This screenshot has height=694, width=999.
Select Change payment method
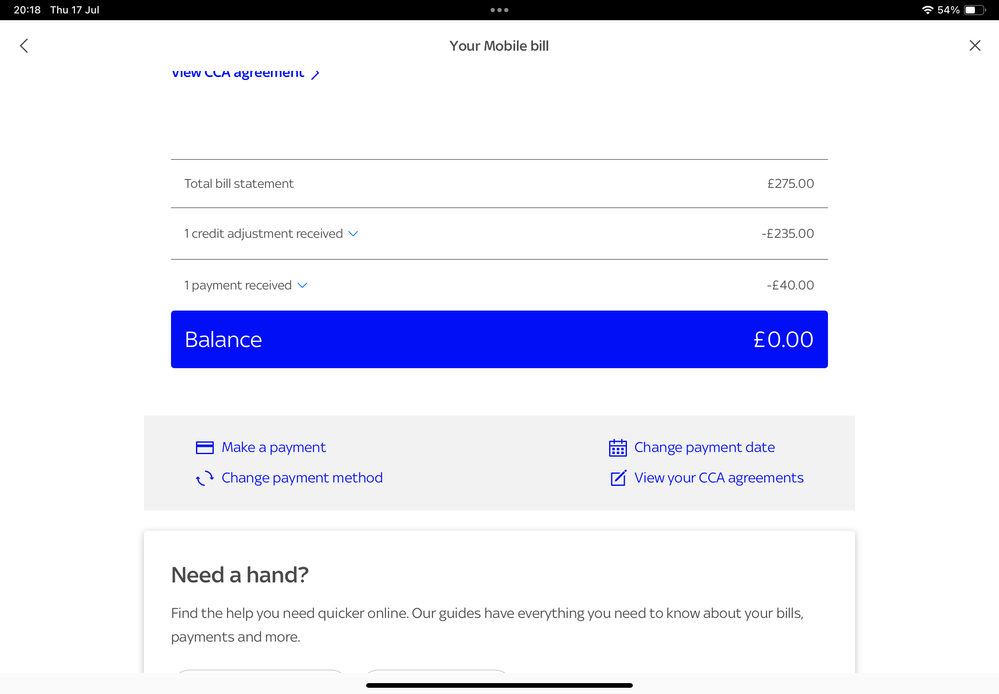click(302, 478)
